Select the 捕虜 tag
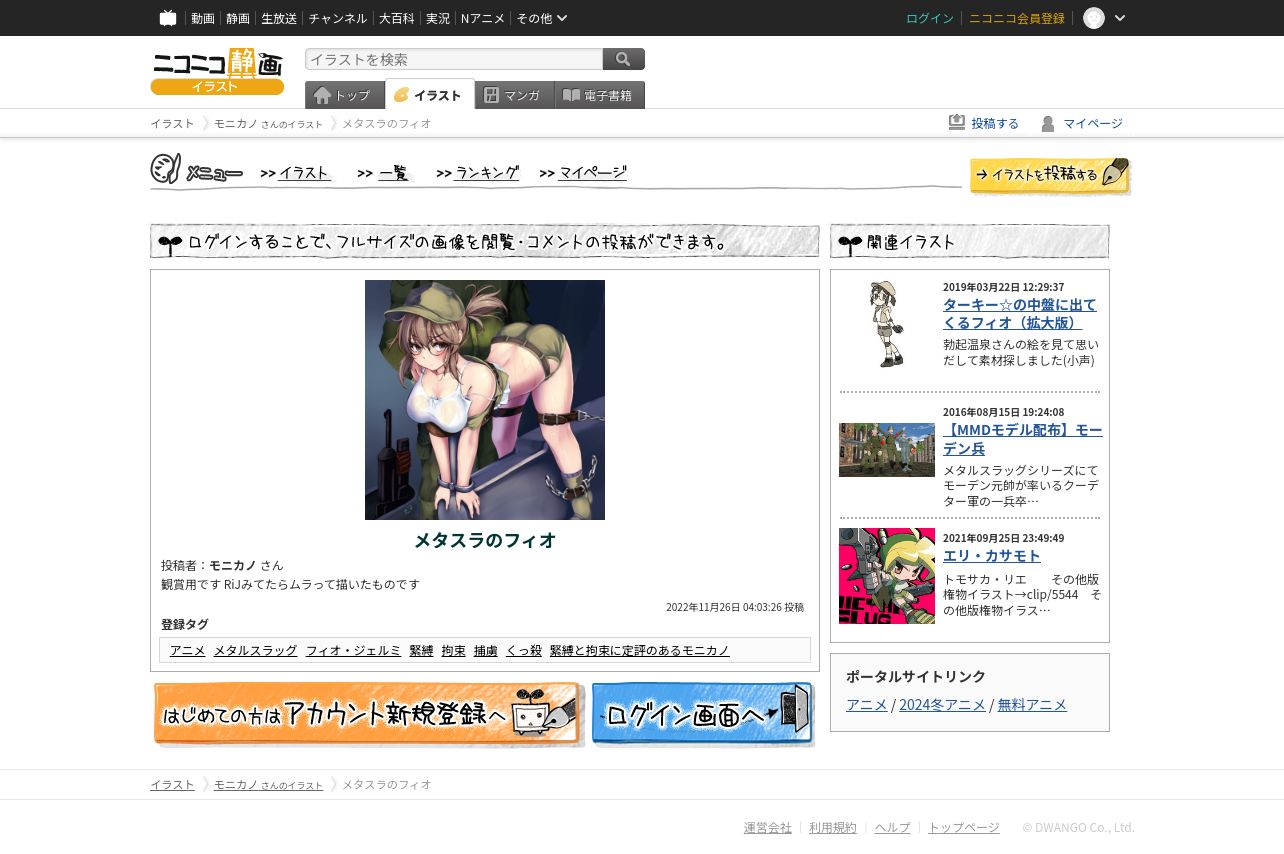1284x854 pixels. (x=485, y=650)
